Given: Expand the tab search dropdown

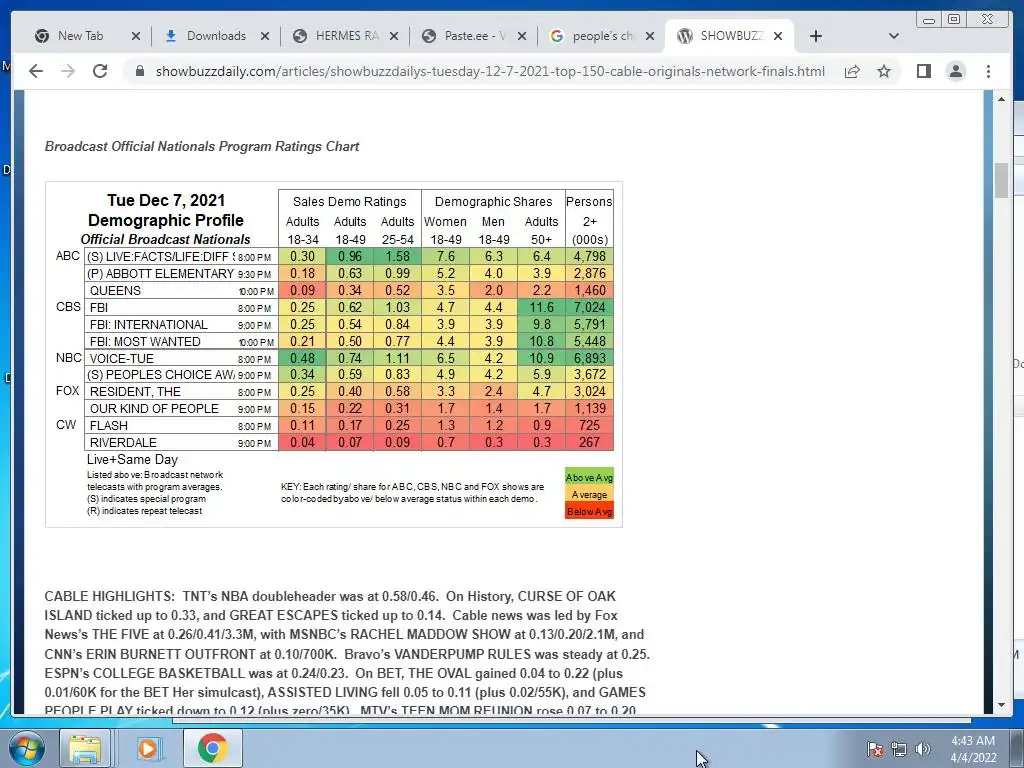Looking at the screenshot, I should click(x=893, y=37).
